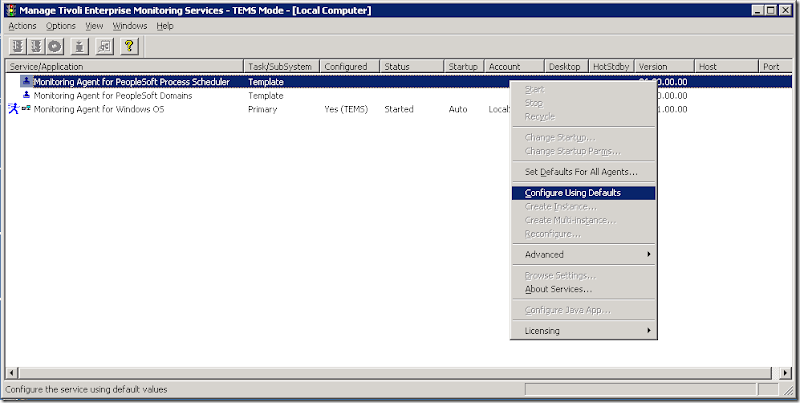This screenshot has width=800, height=403.
Task: Click the Change Startup Parms... entry
Action: 584,152
